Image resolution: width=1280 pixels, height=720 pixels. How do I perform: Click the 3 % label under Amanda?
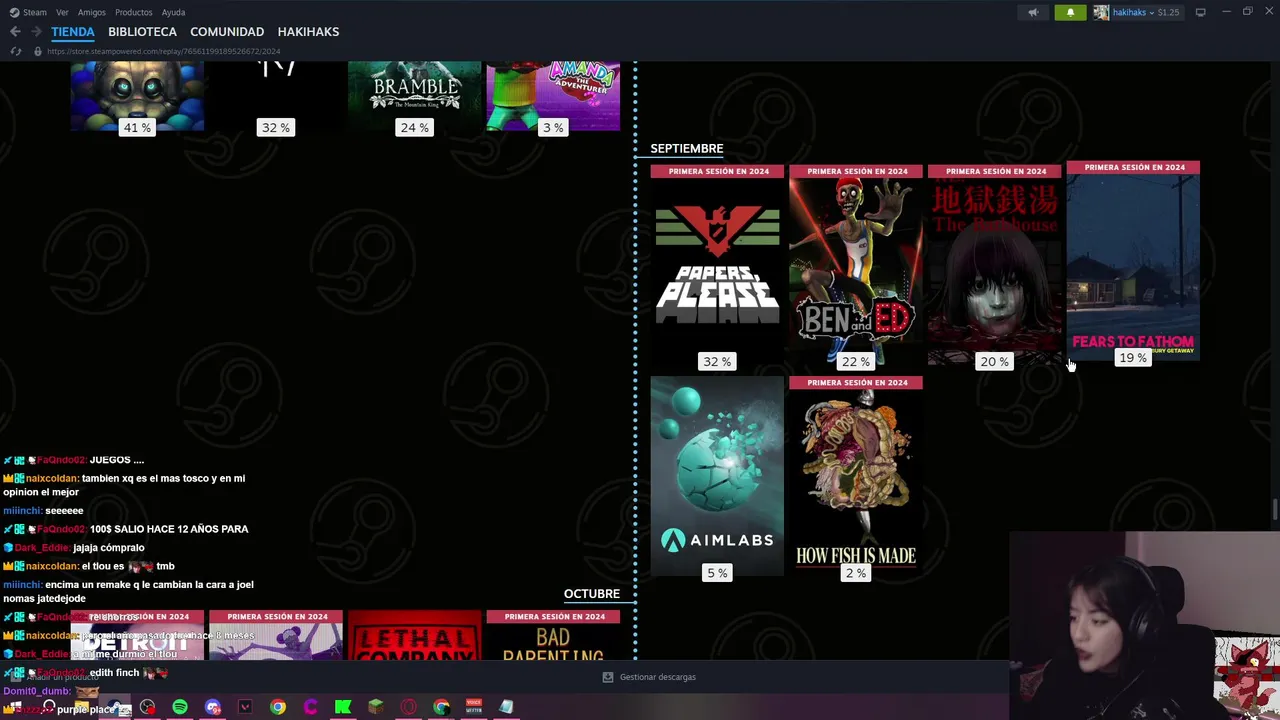click(x=553, y=128)
